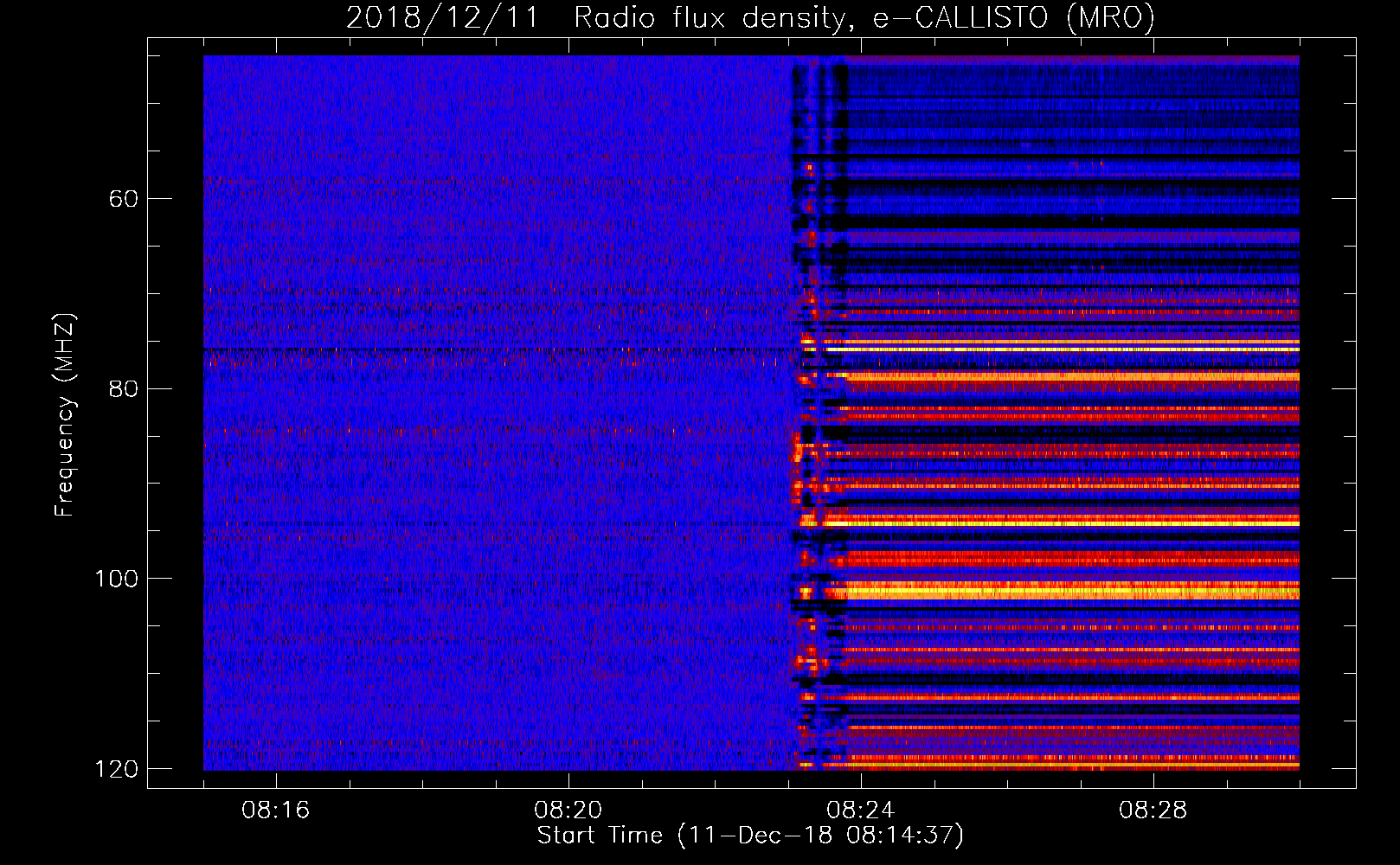This screenshot has width=1400, height=865.
Task: Click the 08:16 time tick label
Action: tap(276, 811)
